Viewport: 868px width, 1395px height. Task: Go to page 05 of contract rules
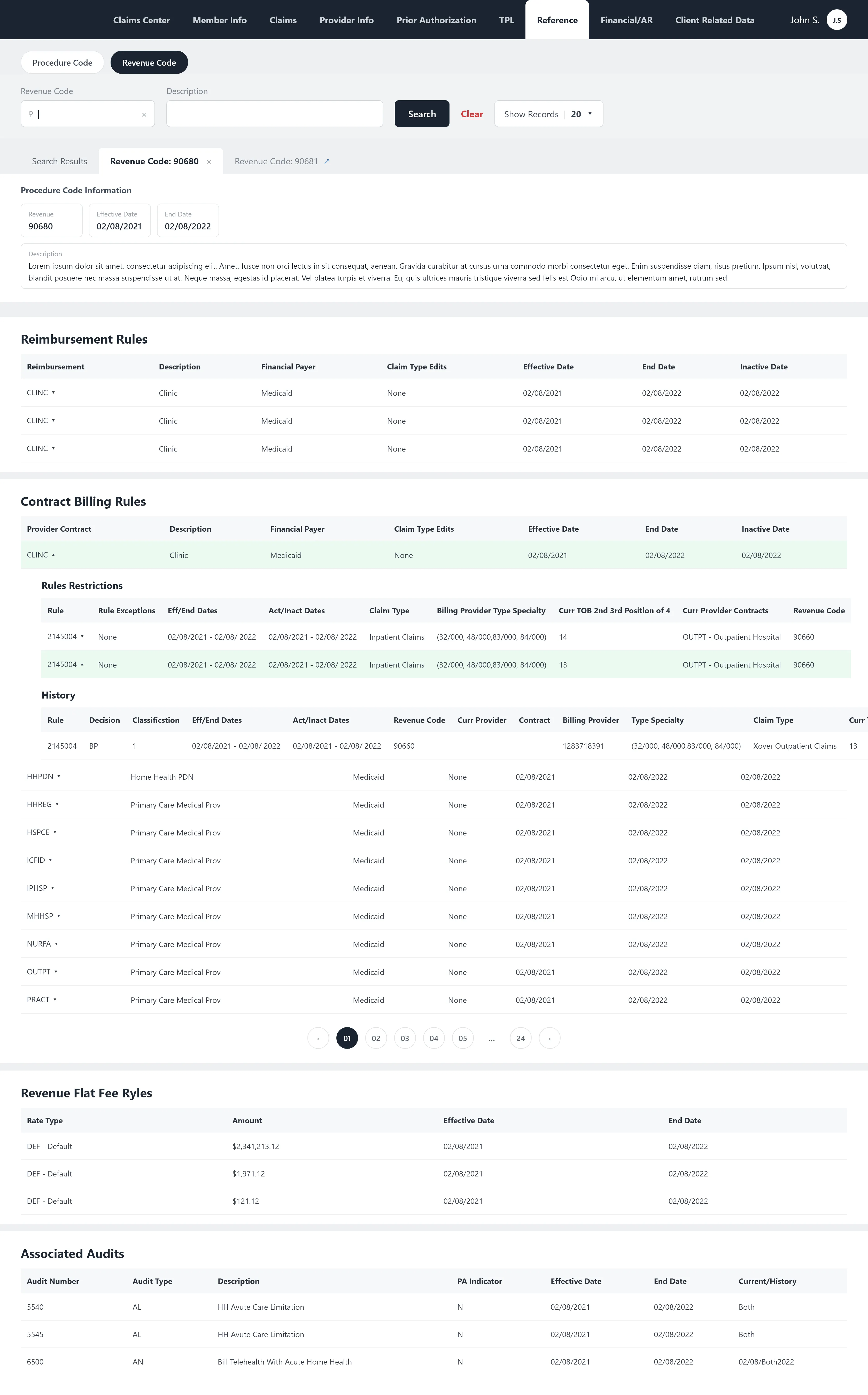(x=463, y=1038)
